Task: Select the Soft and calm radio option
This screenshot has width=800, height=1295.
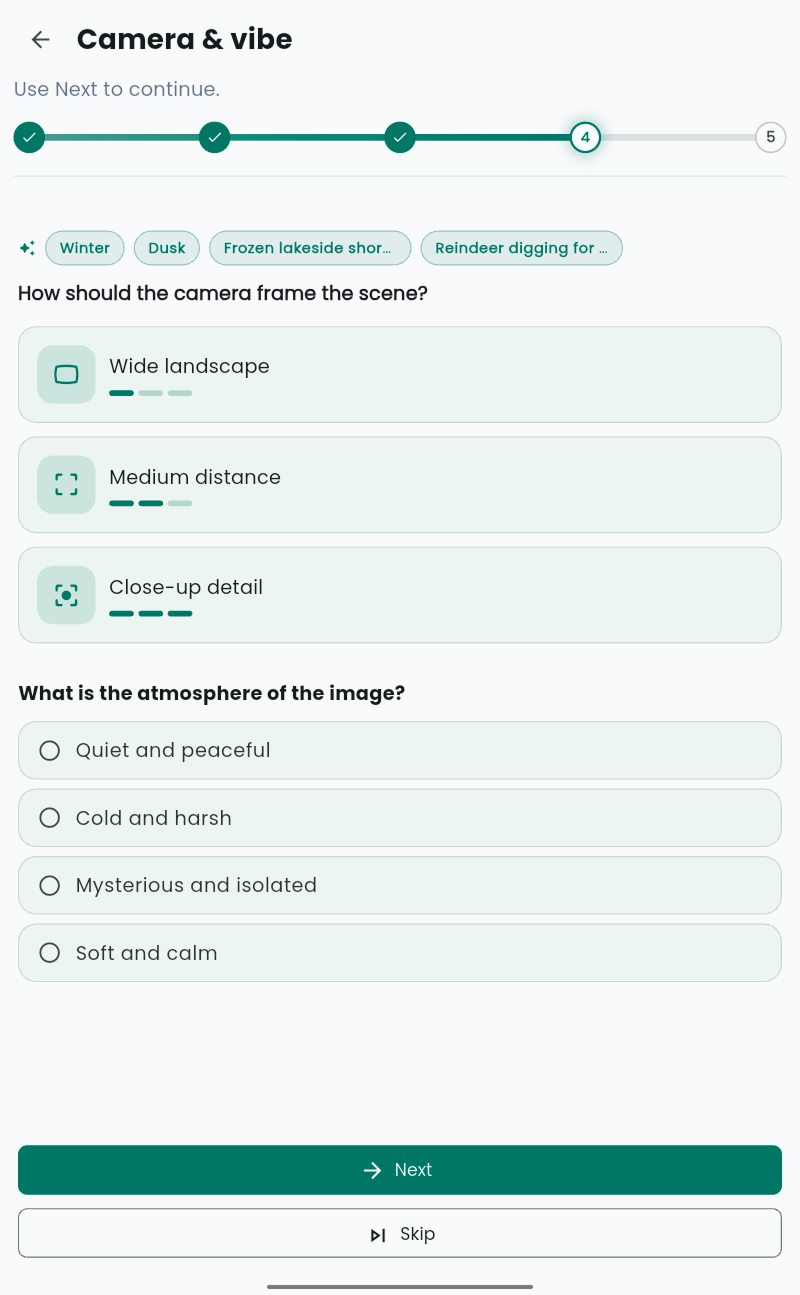Action: 400,953
